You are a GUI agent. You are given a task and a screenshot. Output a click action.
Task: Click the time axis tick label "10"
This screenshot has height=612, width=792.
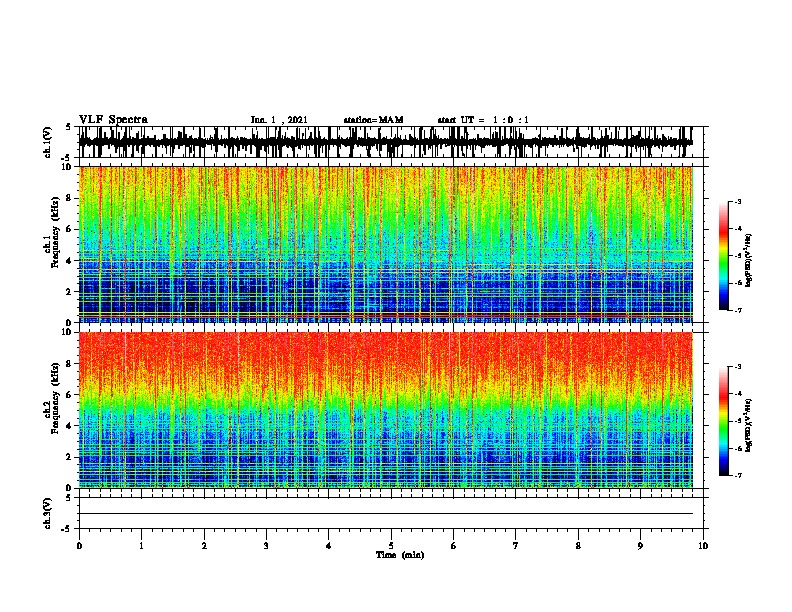703,546
